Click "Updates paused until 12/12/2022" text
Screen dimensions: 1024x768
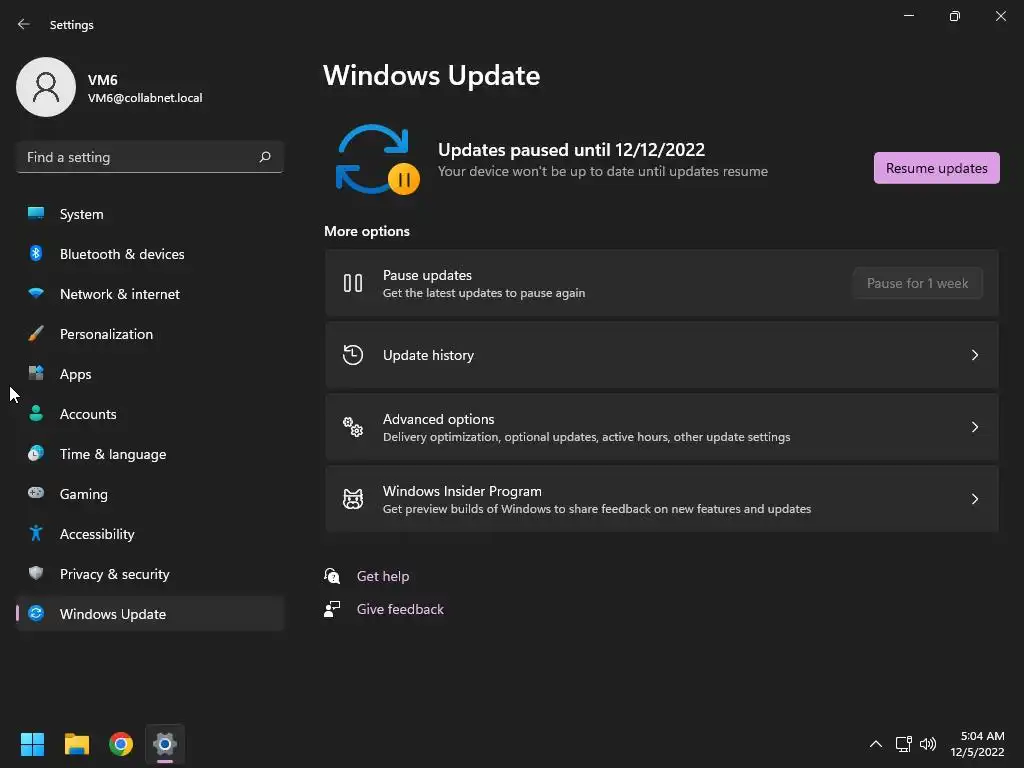571,150
